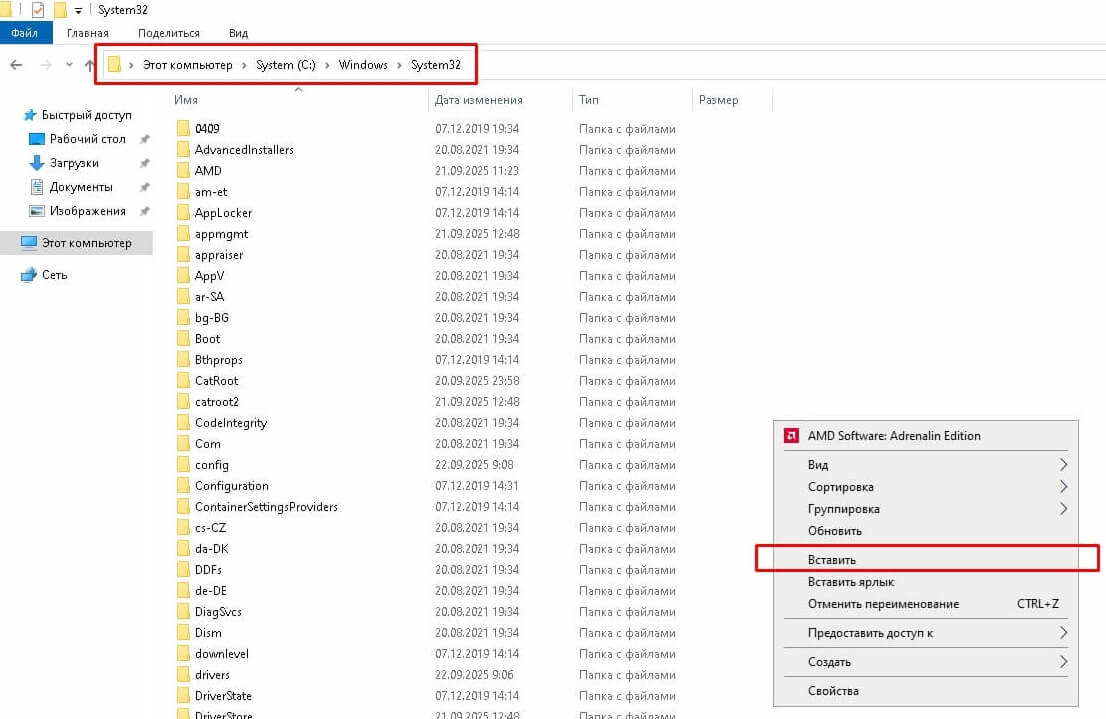
Task: Click System32 segment in address bar
Action: pos(436,65)
